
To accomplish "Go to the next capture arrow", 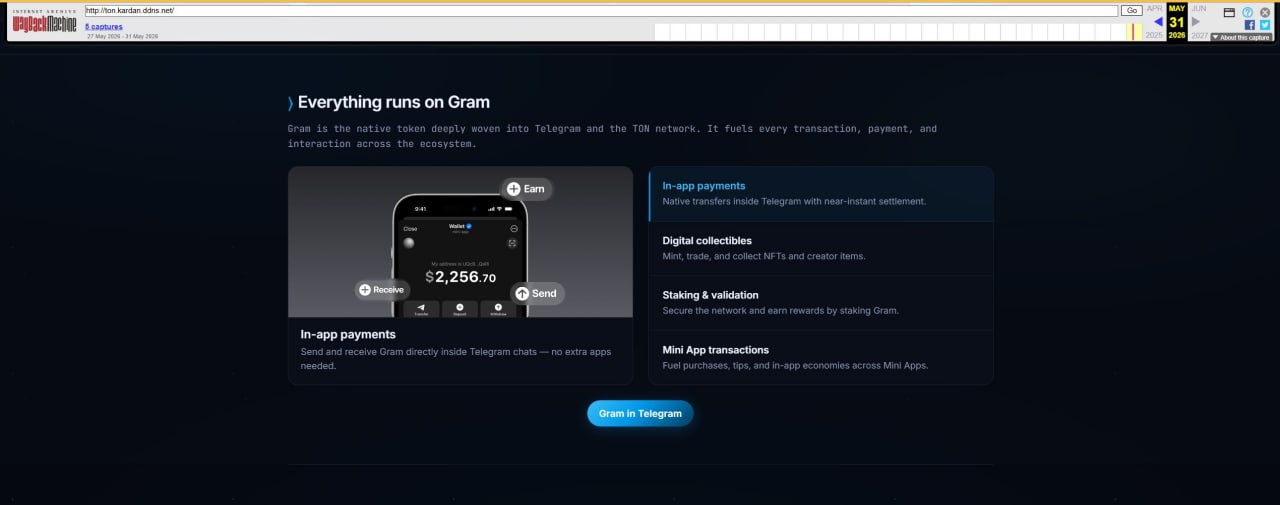I will tap(1196, 21).
